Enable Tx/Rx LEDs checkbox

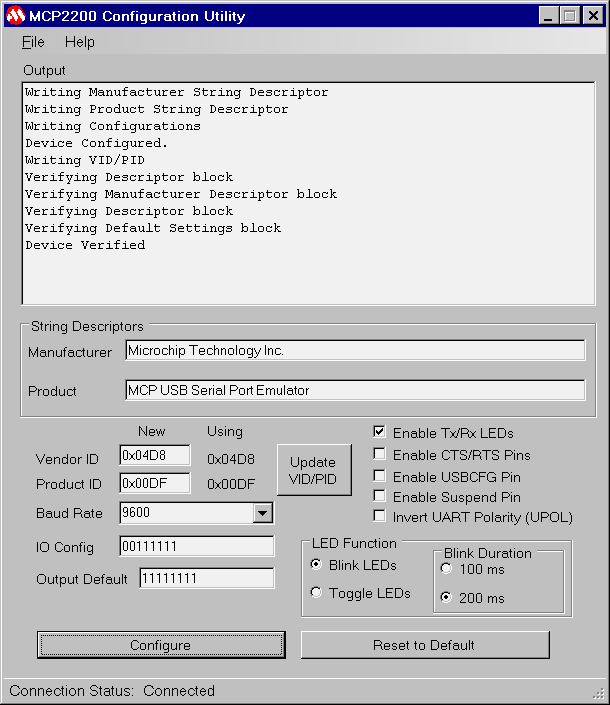379,432
